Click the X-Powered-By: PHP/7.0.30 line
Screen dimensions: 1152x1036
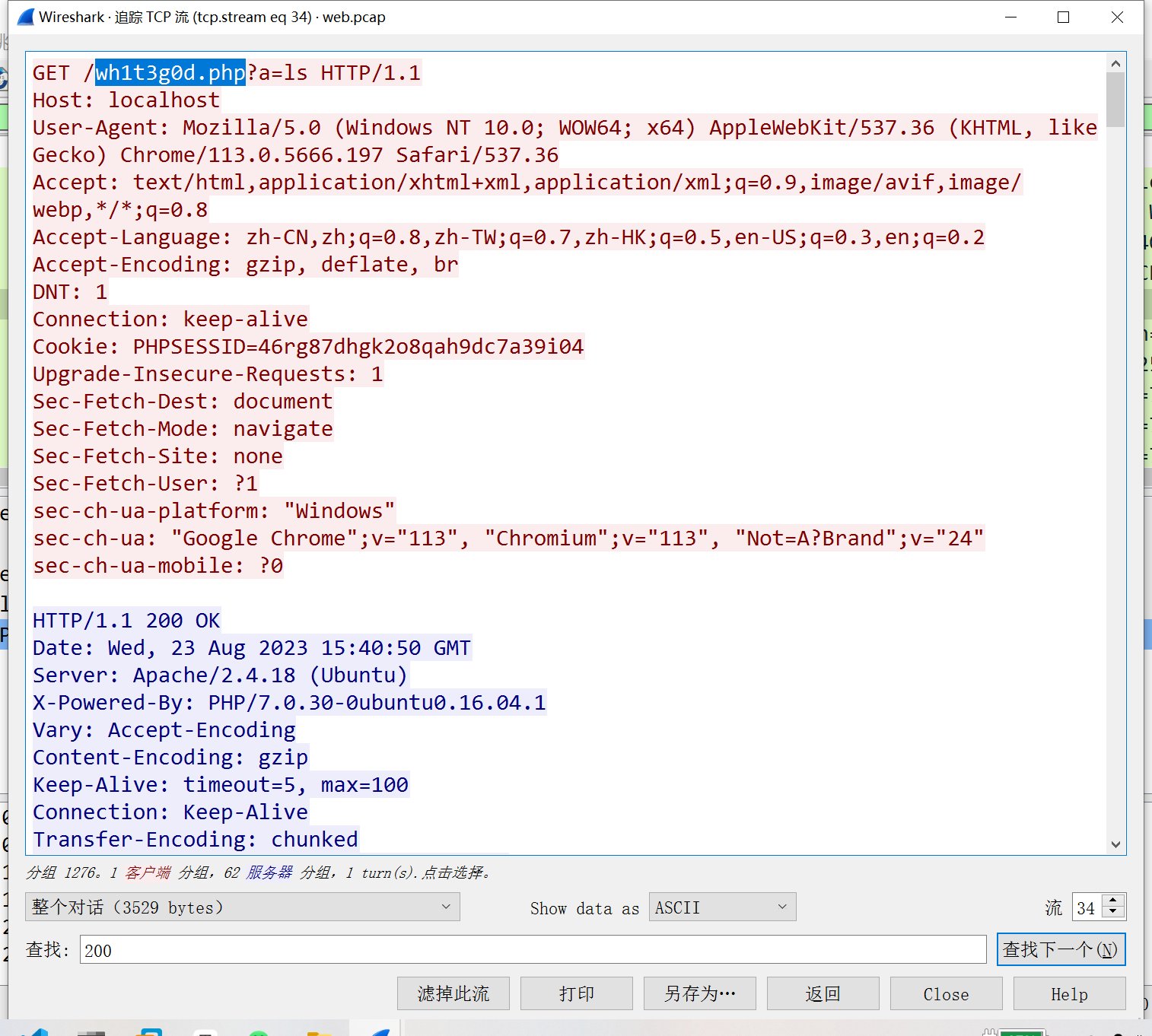[x=289, y=703]
